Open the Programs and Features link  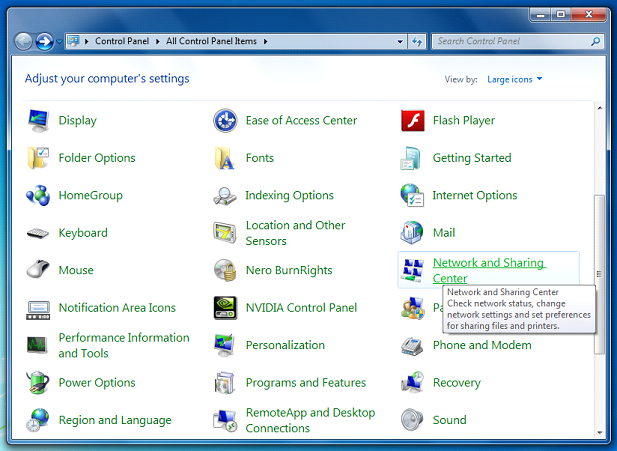(x=306, y=383)
